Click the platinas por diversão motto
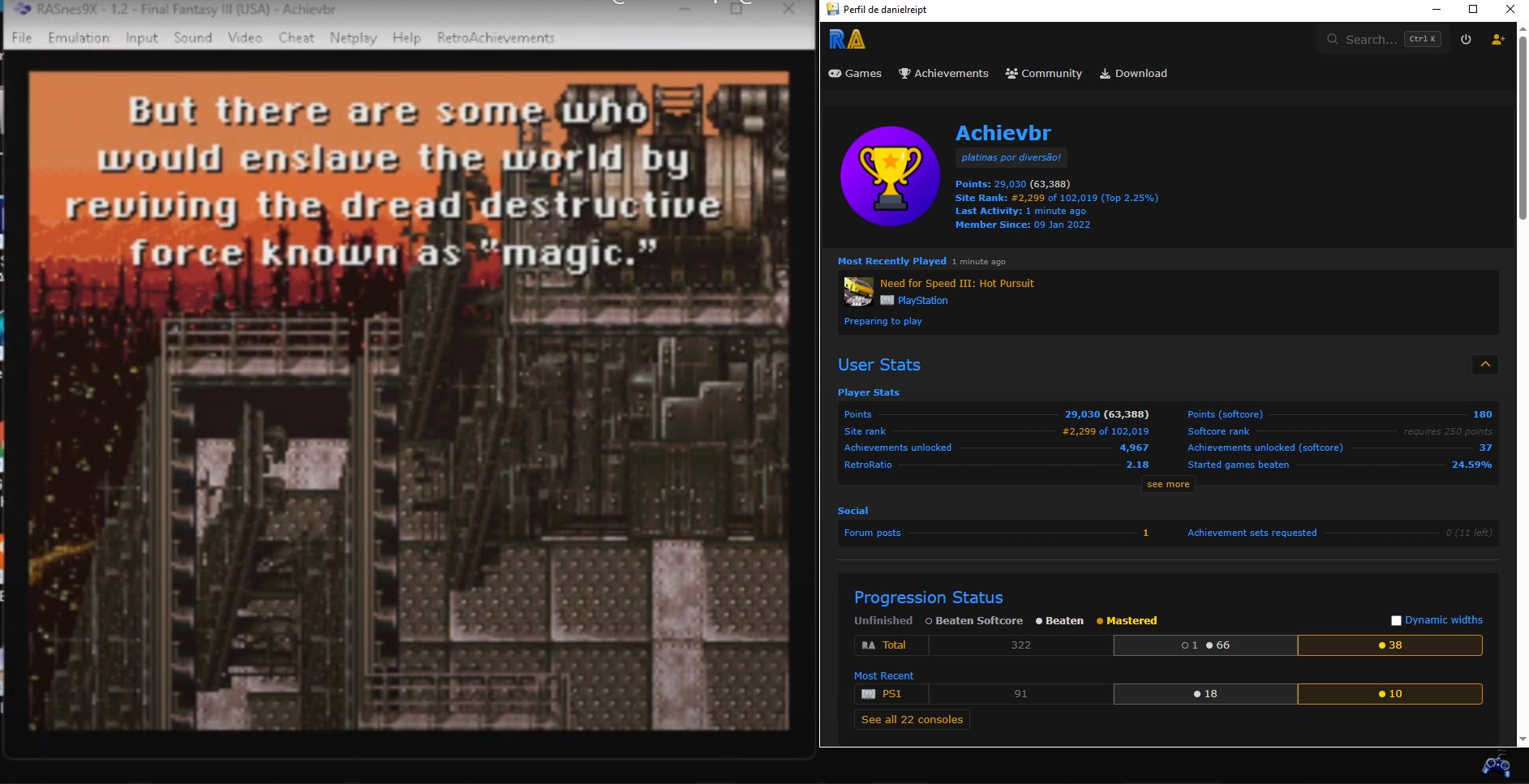 click(1011, 157)
